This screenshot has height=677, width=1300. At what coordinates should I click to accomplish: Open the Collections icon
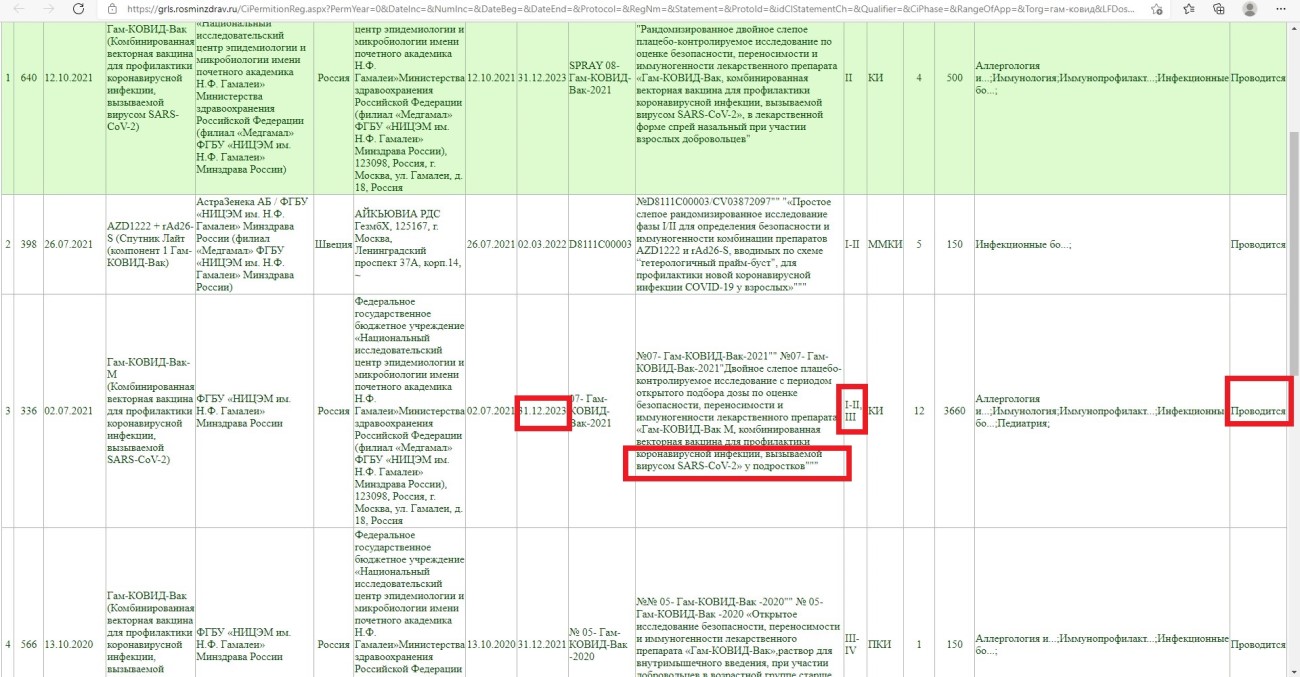(x=1218, y=9)
